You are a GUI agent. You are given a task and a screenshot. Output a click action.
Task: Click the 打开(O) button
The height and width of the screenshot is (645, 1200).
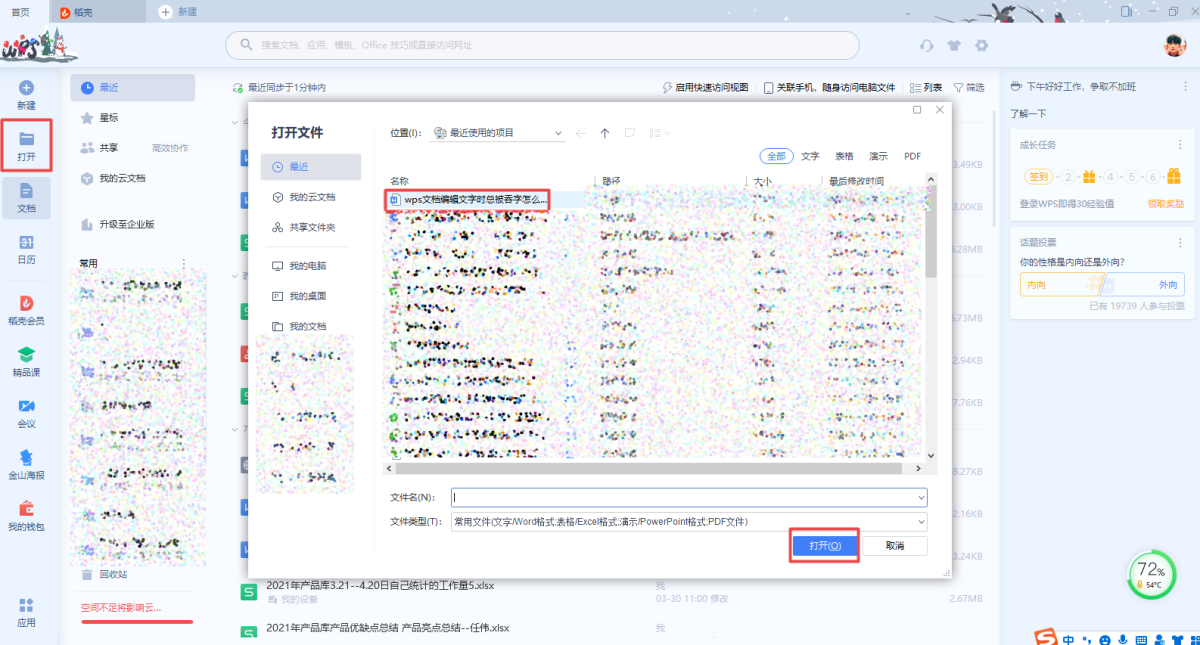point(825,546)
